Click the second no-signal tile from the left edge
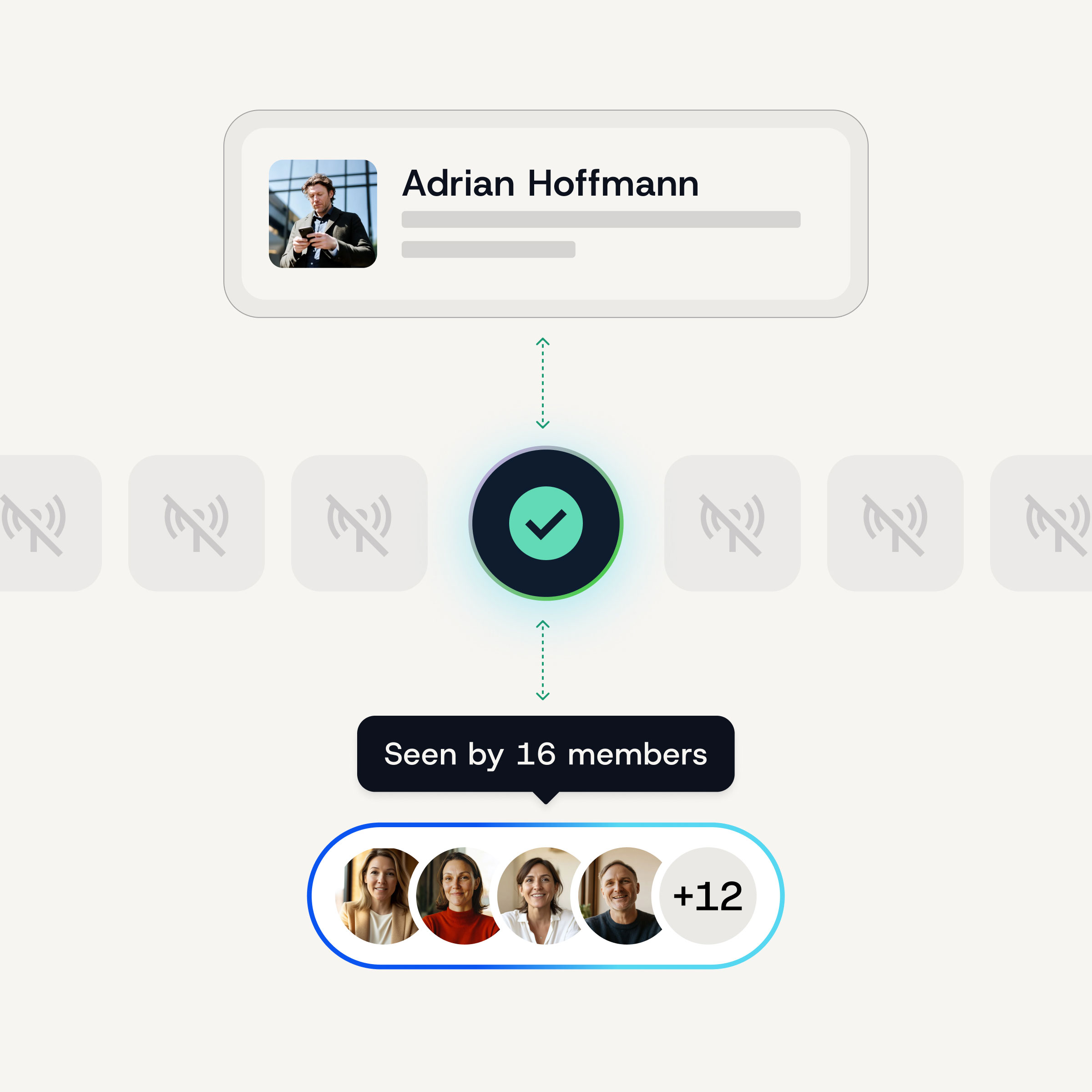 [x=196, y=523]
